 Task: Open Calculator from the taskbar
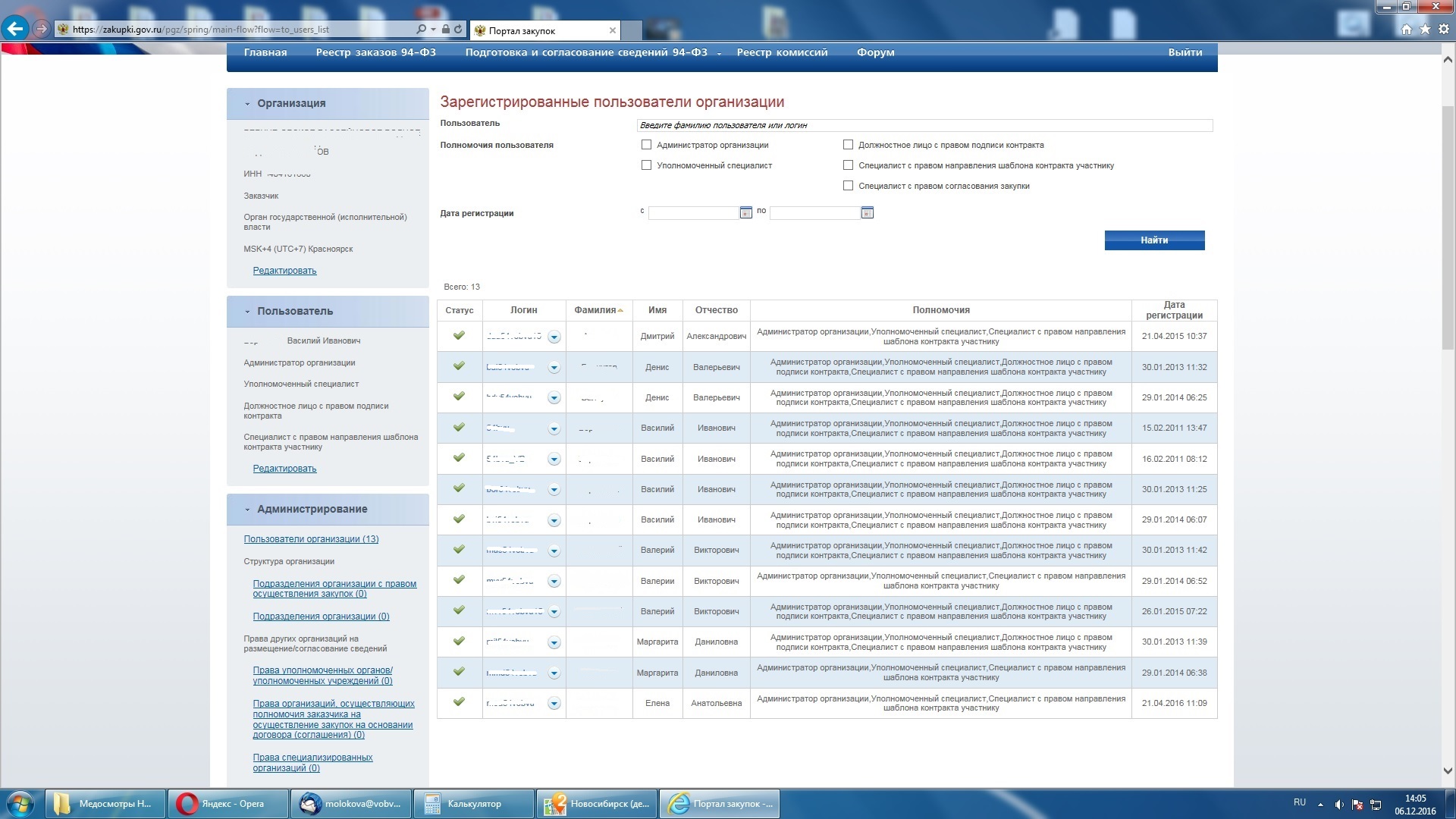[x=473, y=804]
